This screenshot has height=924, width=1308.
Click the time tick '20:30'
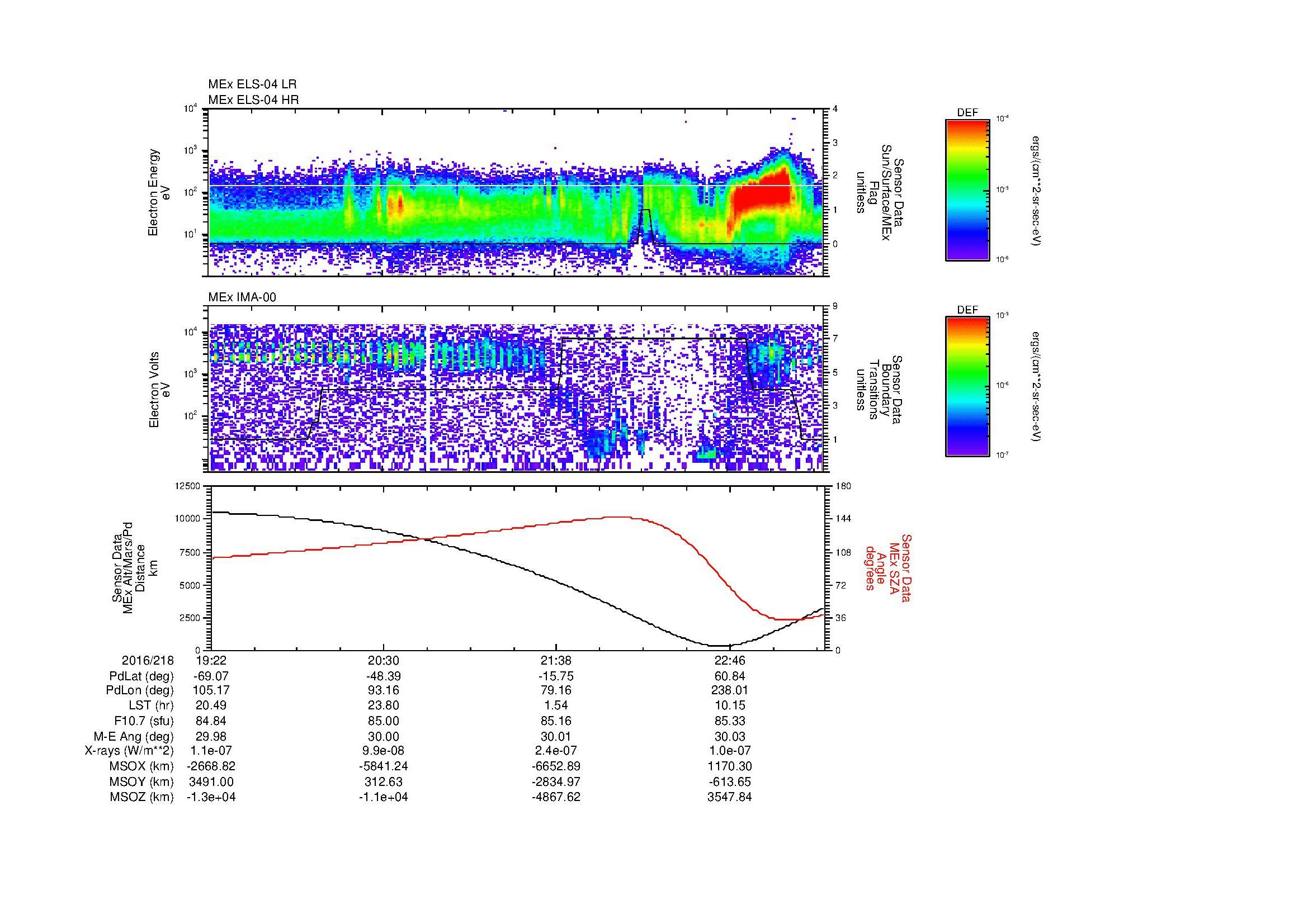coord(384,660)
